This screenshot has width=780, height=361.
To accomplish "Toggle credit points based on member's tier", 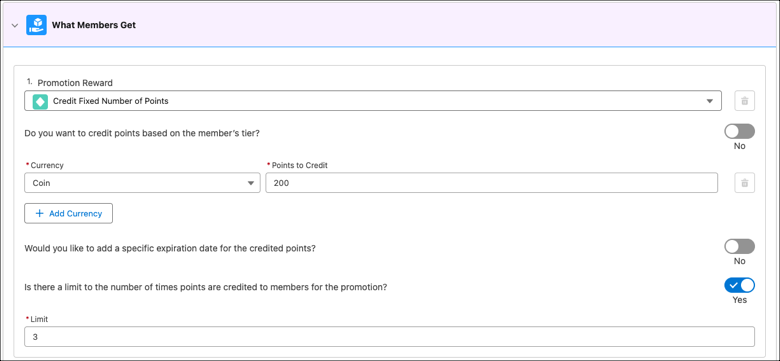I will coord(739,131).
